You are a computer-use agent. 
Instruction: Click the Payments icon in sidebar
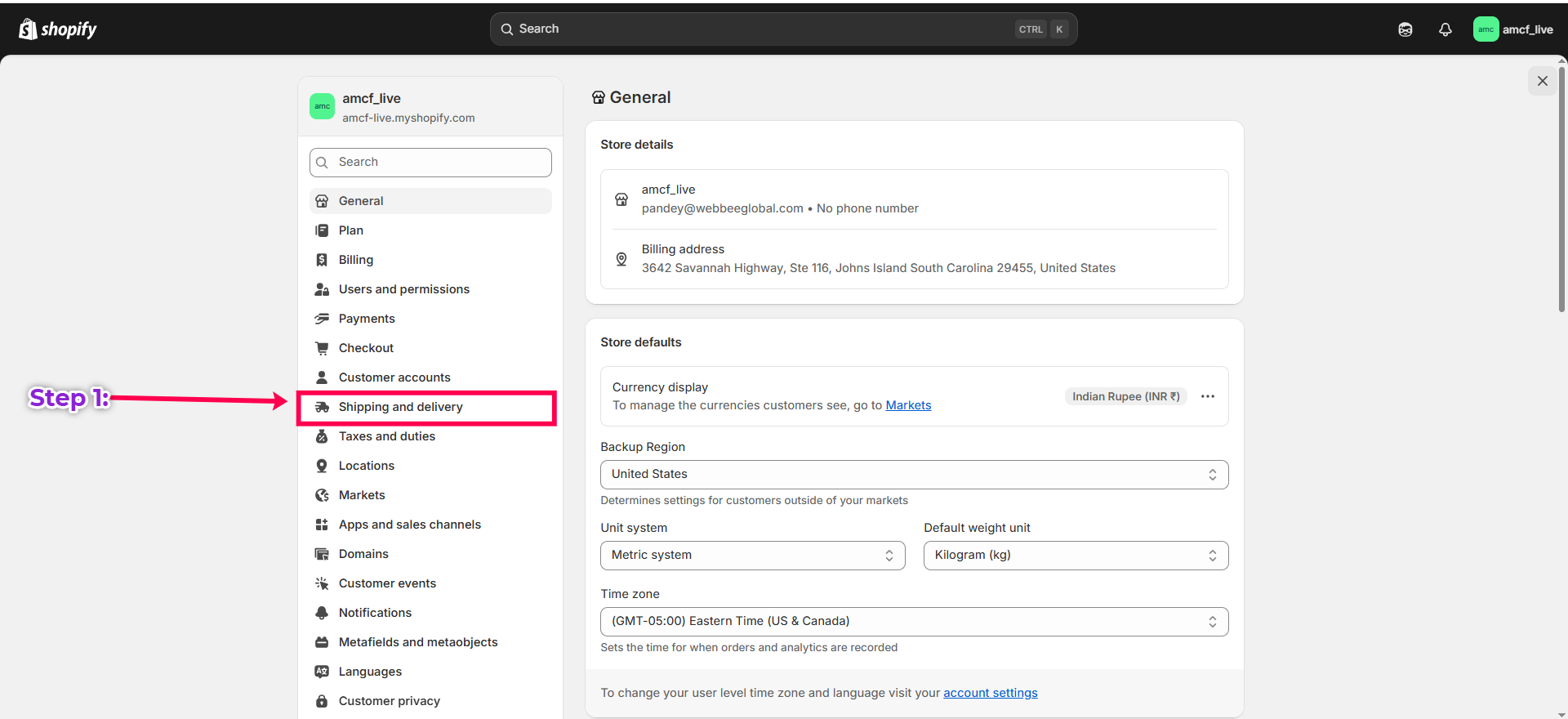coord(322,319)
